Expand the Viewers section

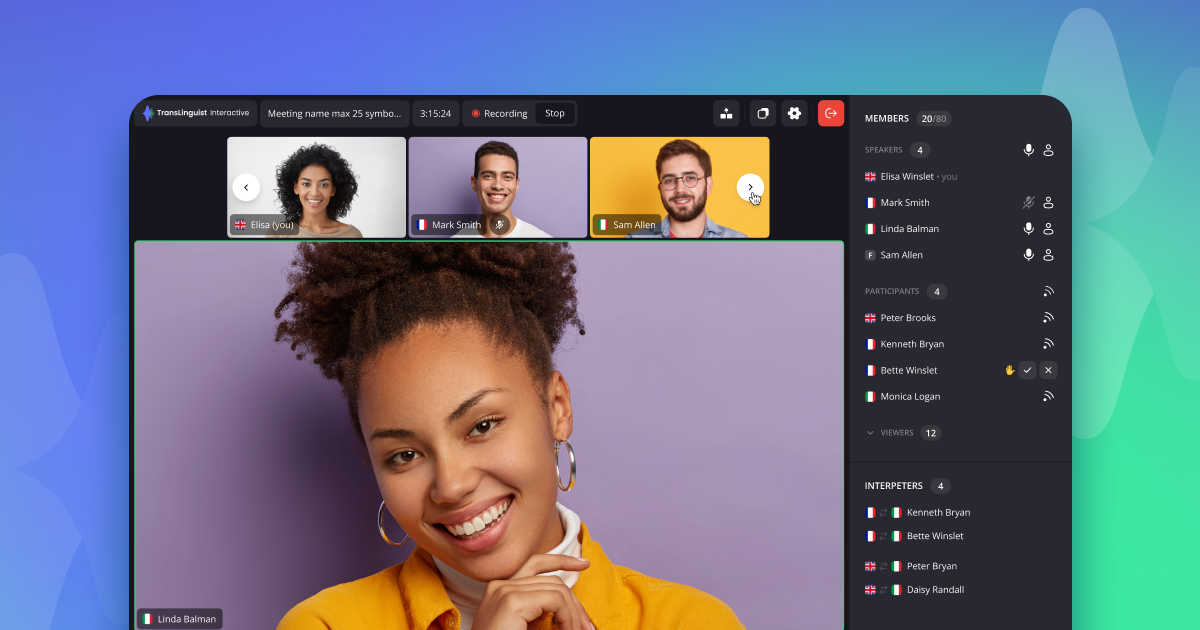(870, 433)
